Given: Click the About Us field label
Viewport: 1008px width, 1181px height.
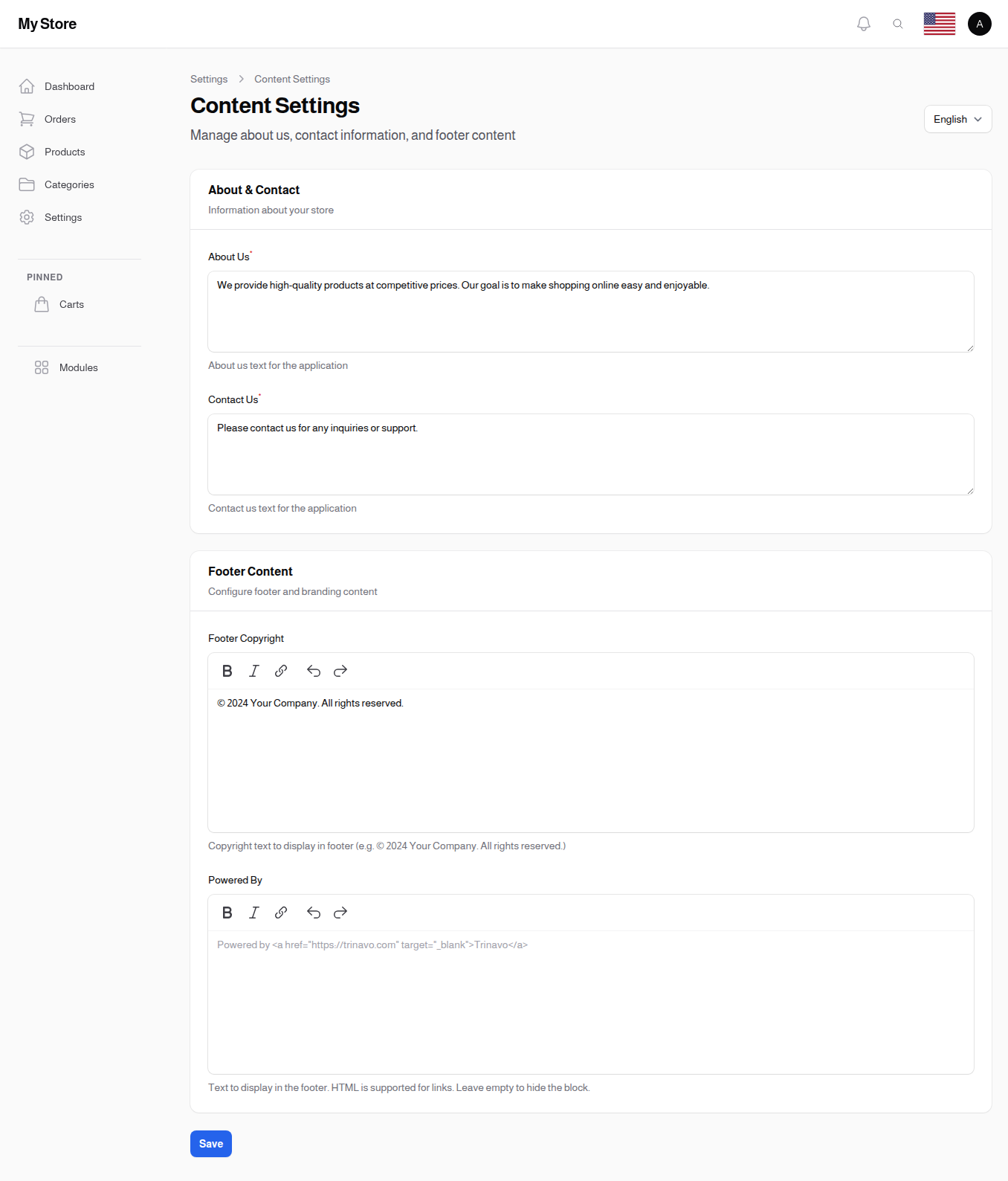Looking at the screenshot, I should 229,257.
